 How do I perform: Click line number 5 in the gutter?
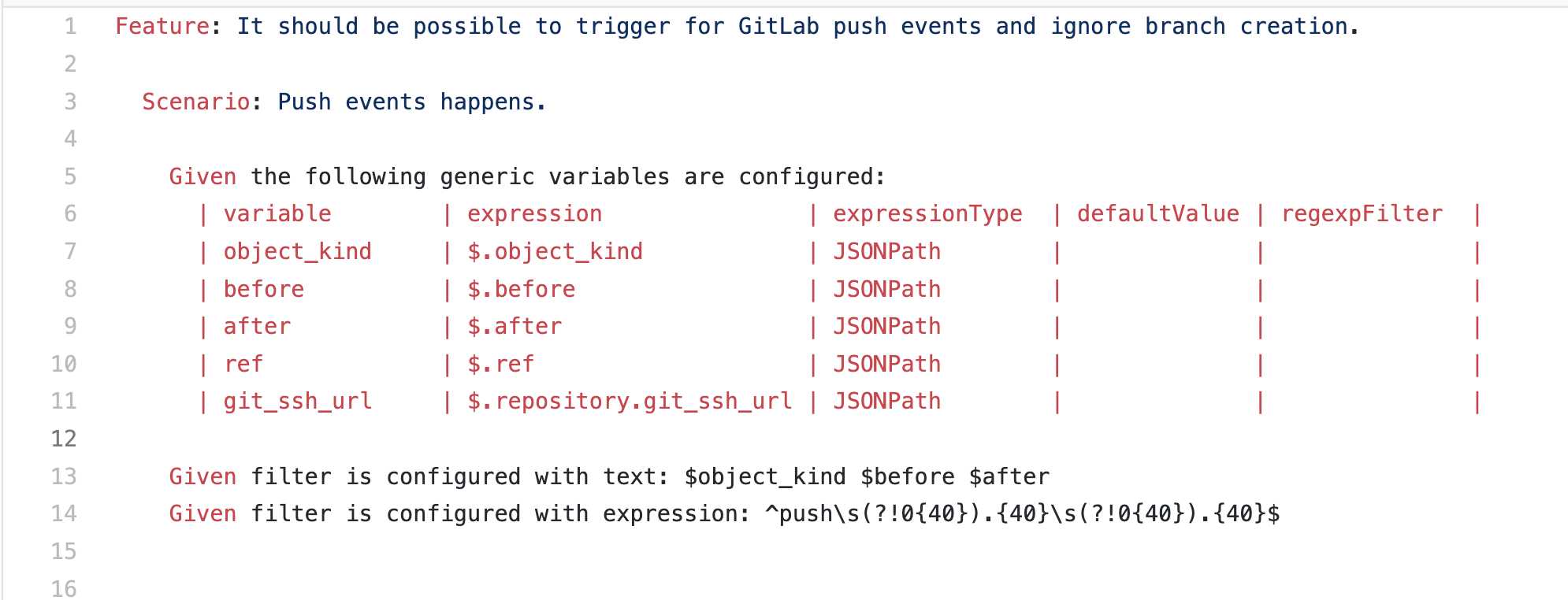coord(70,176)
